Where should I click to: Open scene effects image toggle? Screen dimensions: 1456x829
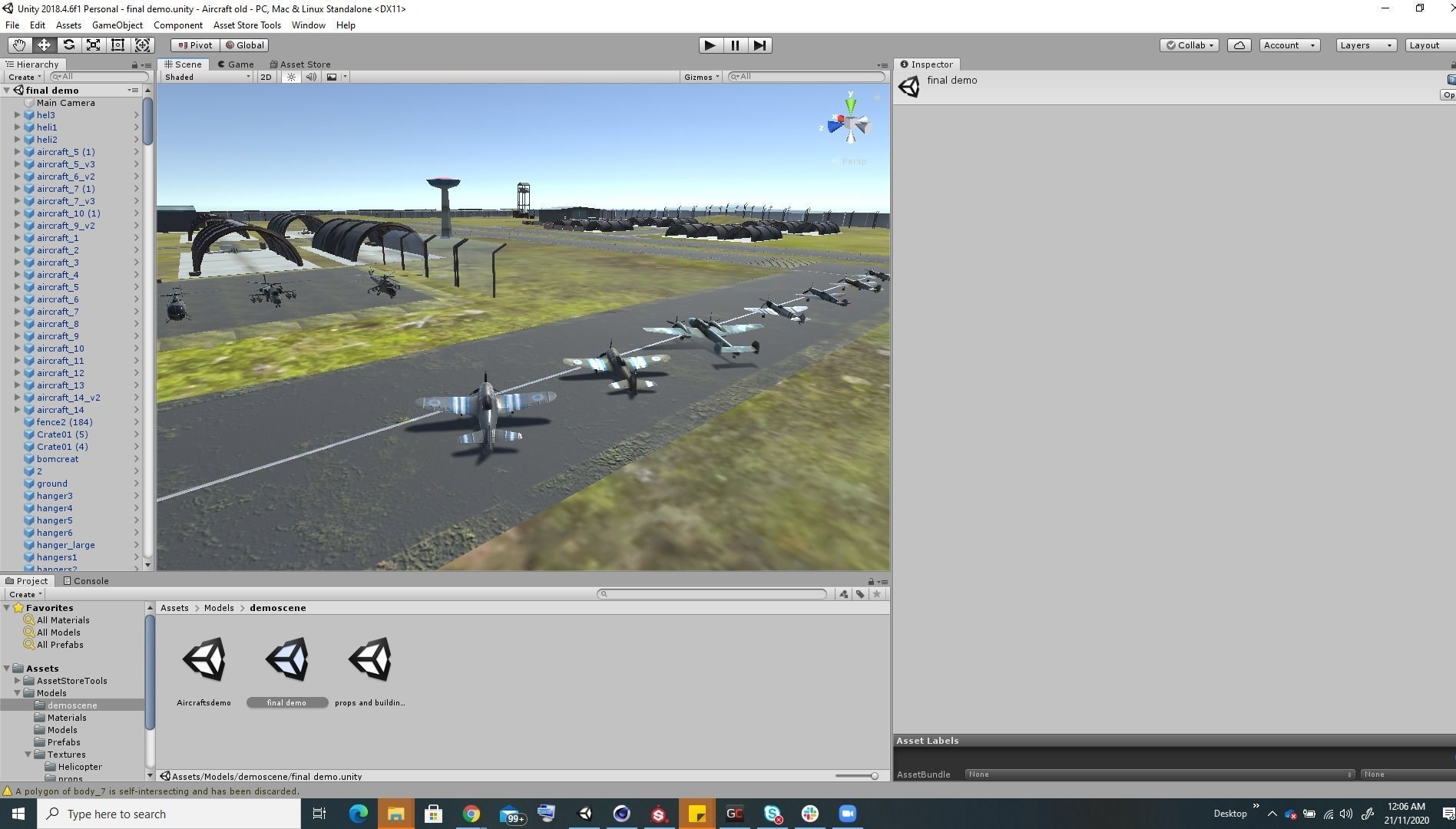click(x=332, y=77)
